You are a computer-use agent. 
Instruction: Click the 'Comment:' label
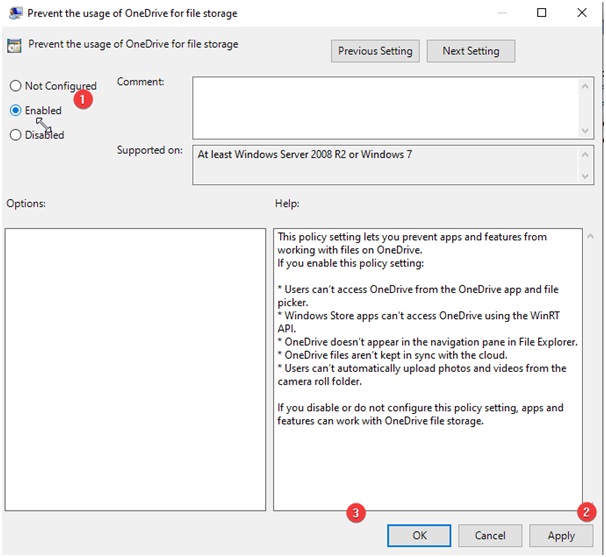coord(140,82)
